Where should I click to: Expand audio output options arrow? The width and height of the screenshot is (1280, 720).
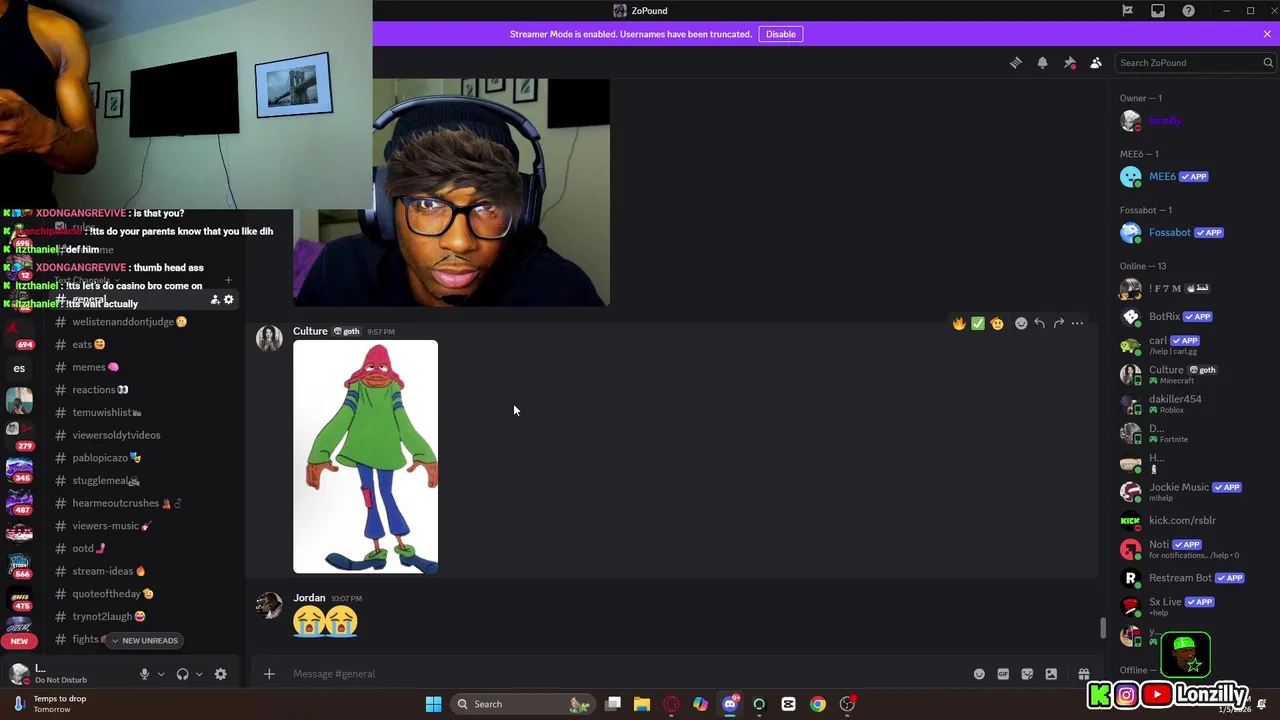point(198,674)
